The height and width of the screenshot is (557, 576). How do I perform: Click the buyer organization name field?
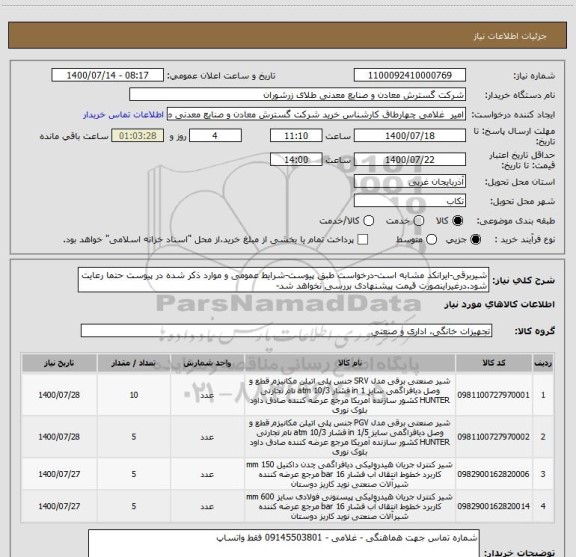click(297, 95)
